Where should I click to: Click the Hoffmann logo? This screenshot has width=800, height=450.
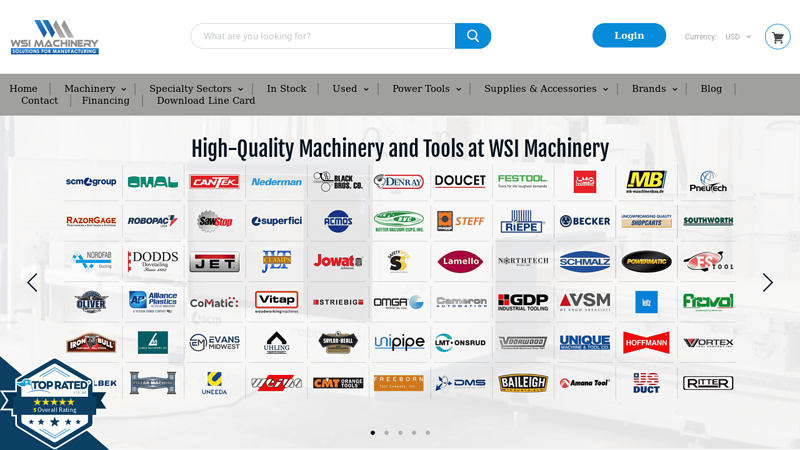click(x=646, y=342)
